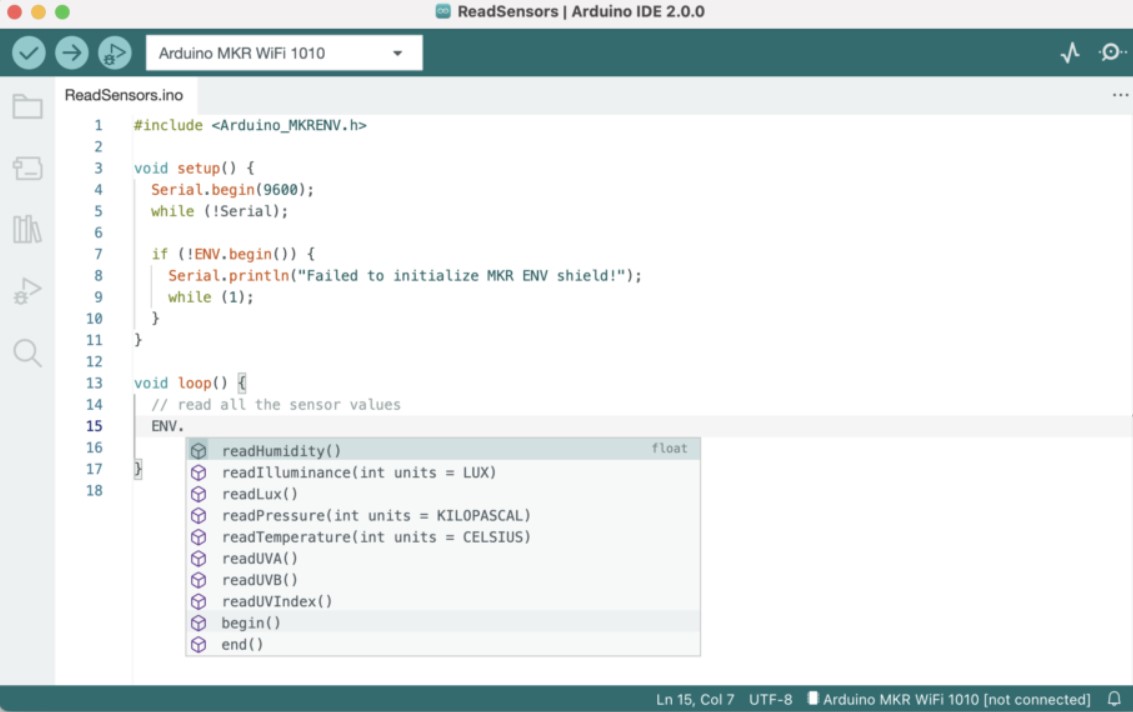The height and width of the screenshot is (712, 1133).
Task: Click UTF-8 encoding in status bar
Action: [770, 699]
